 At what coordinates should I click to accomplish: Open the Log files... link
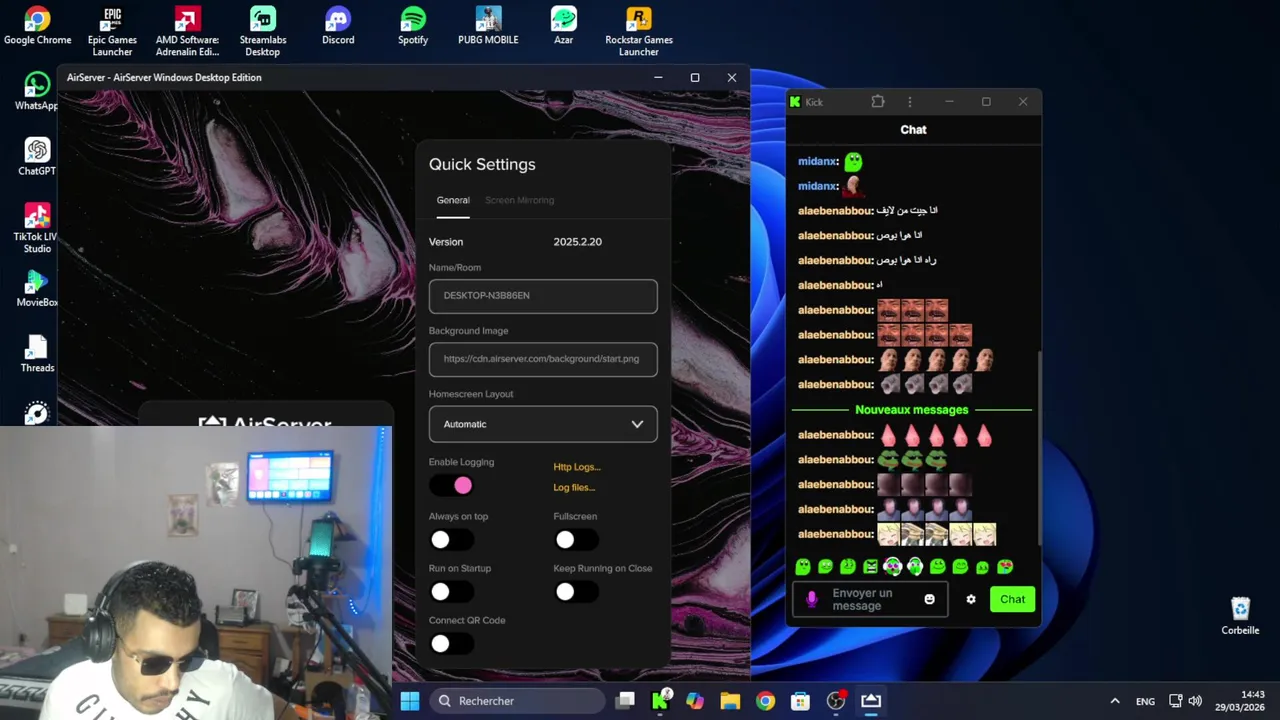coord(574,488)
